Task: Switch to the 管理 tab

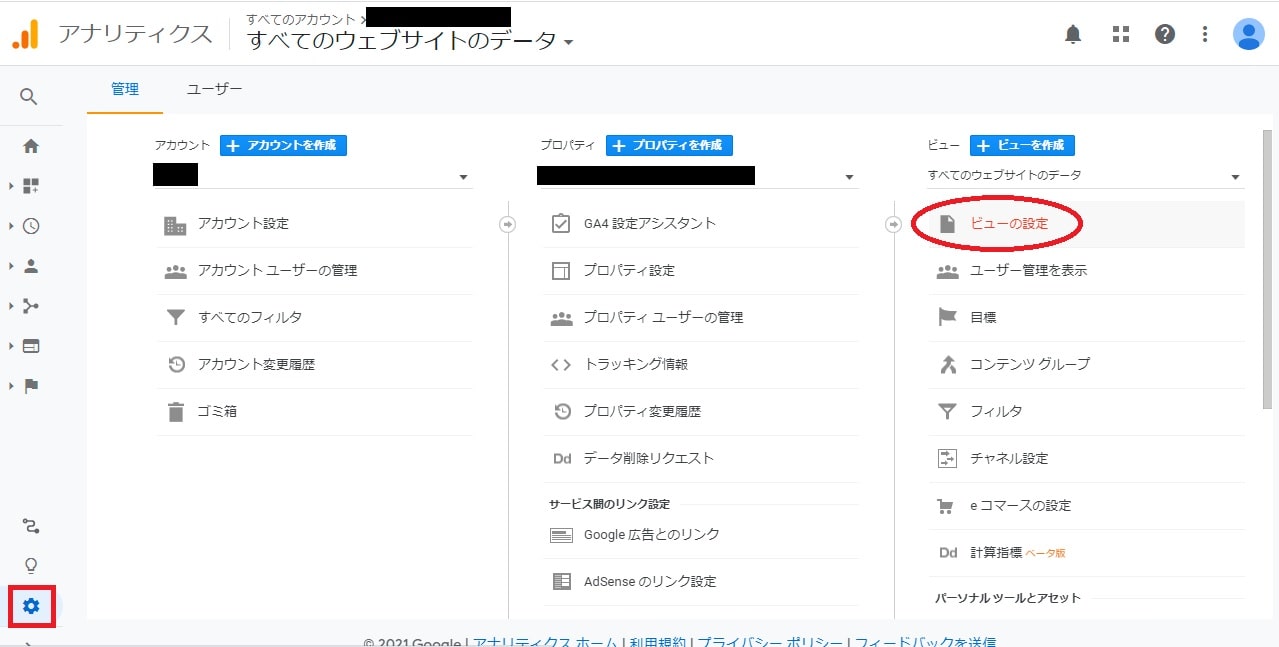Action: point(125,89)
